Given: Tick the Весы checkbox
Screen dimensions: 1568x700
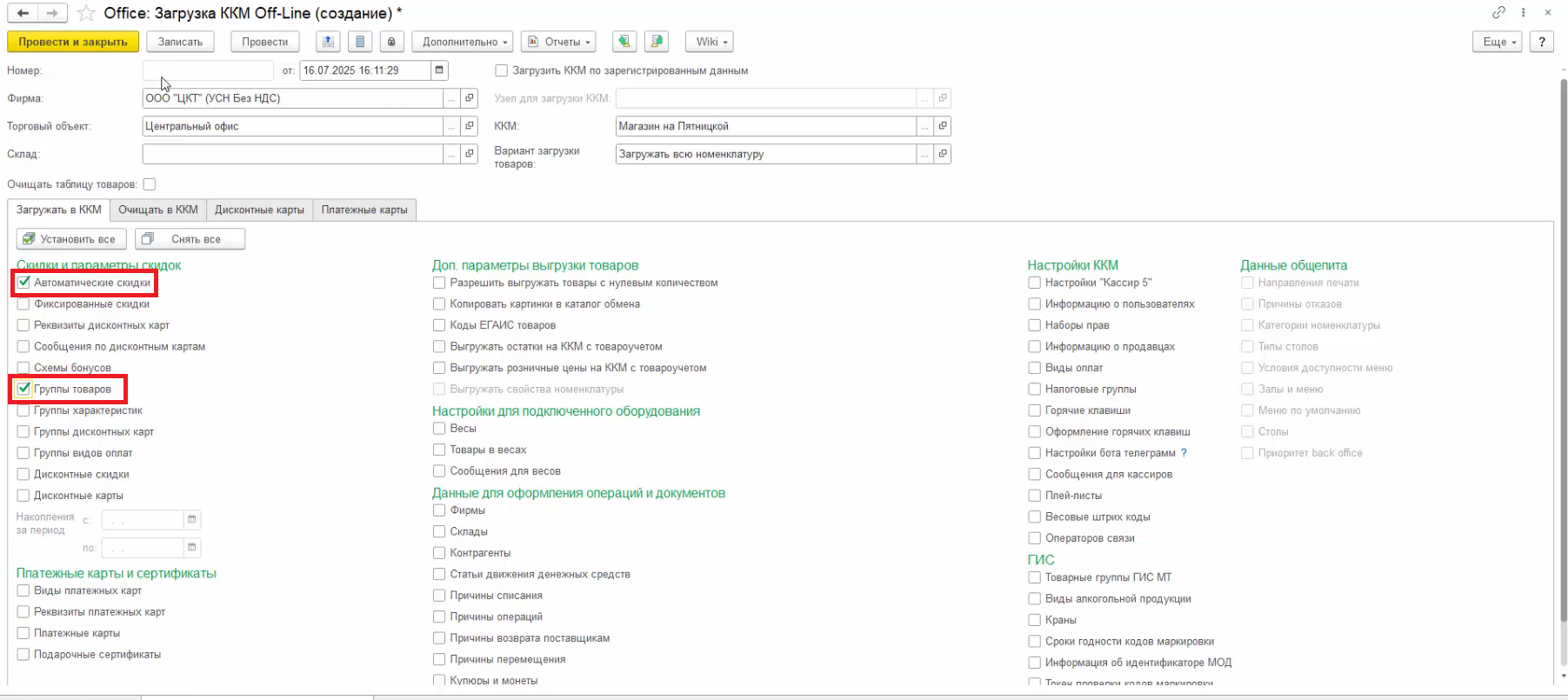Looking at the screenshot, I should 439,429.
